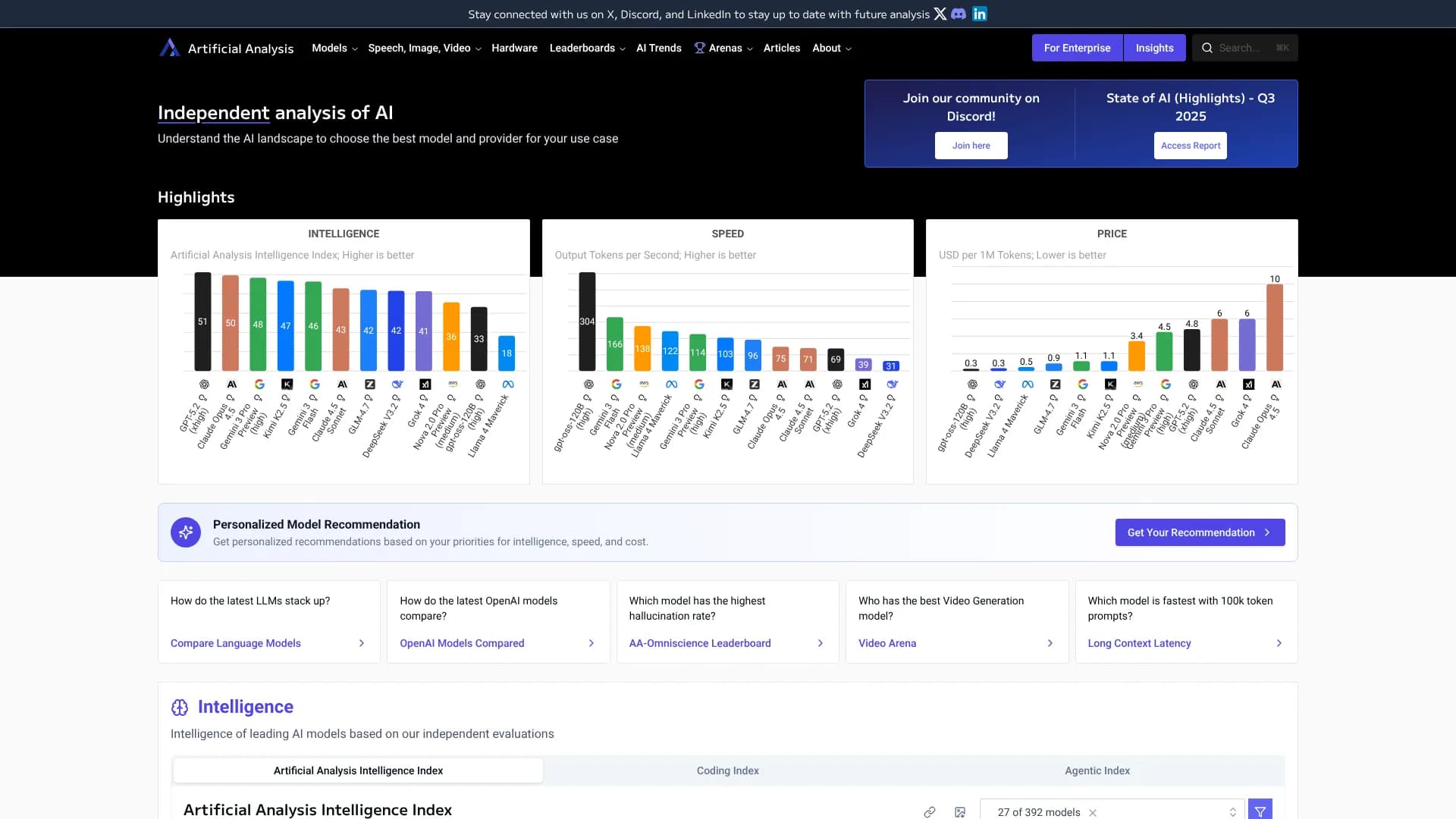1456x819 pixels.
Task: Click the Search input field
Action: tap(1244, 48)
